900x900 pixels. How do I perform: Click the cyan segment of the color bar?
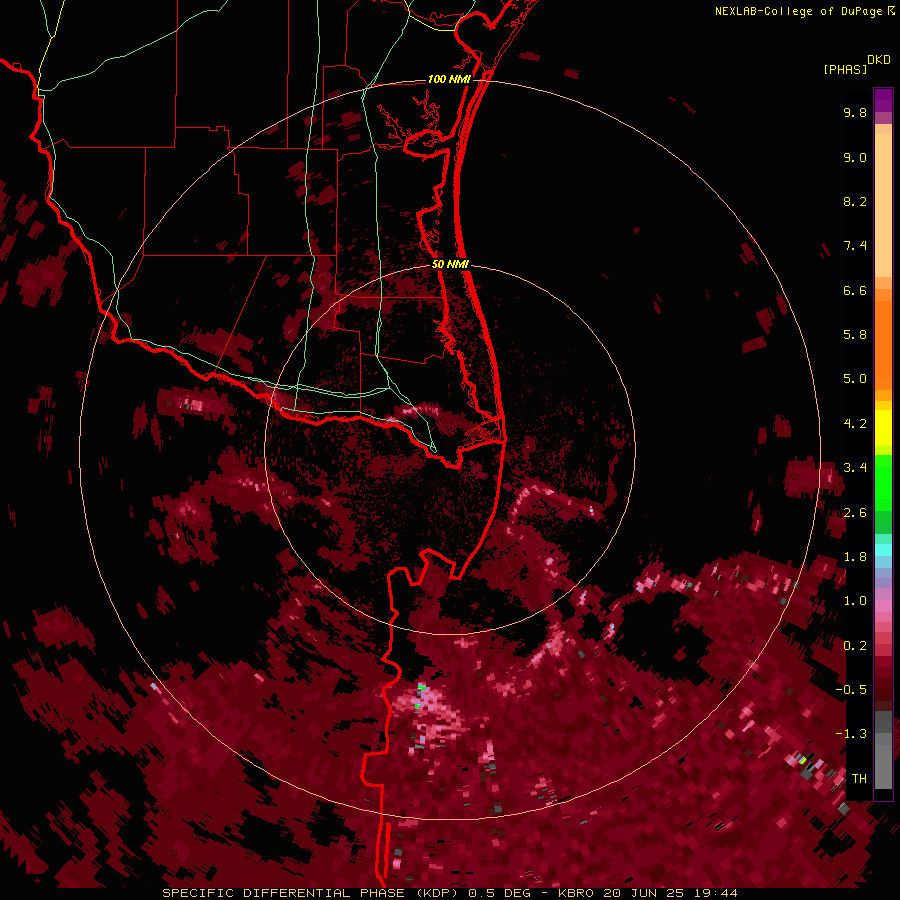(883, 549)
